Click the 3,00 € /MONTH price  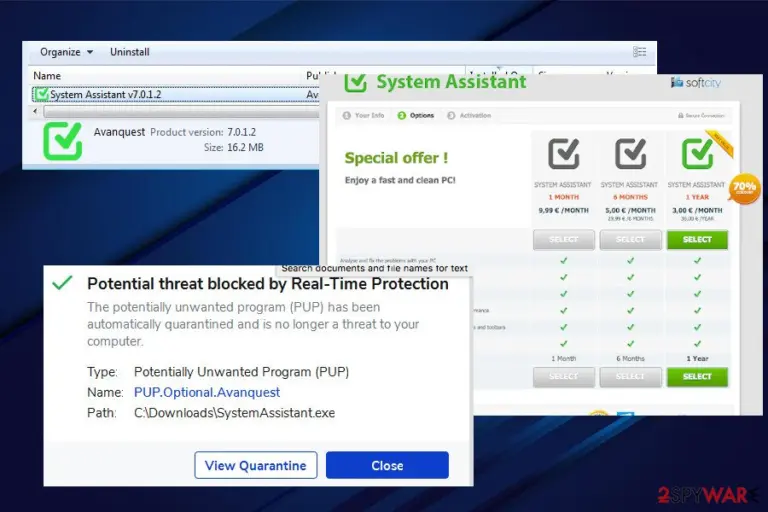(x=697, y=210)
